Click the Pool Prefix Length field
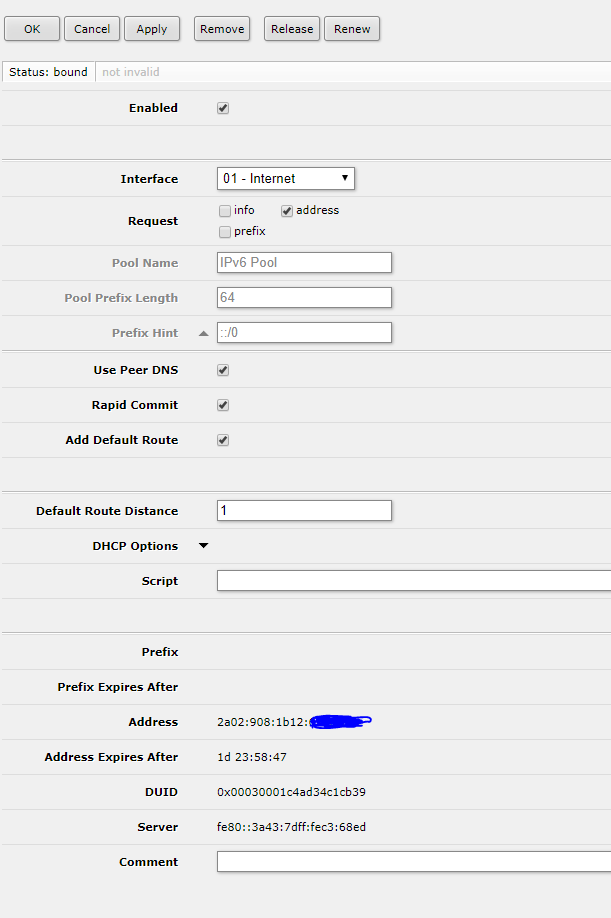This screenshot has width=611, height=918. (304, 297)
